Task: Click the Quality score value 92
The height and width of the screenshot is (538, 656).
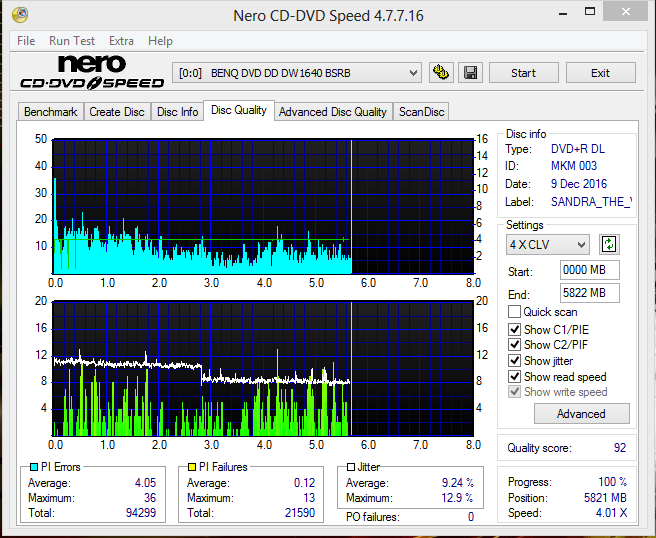Action: 620,448
